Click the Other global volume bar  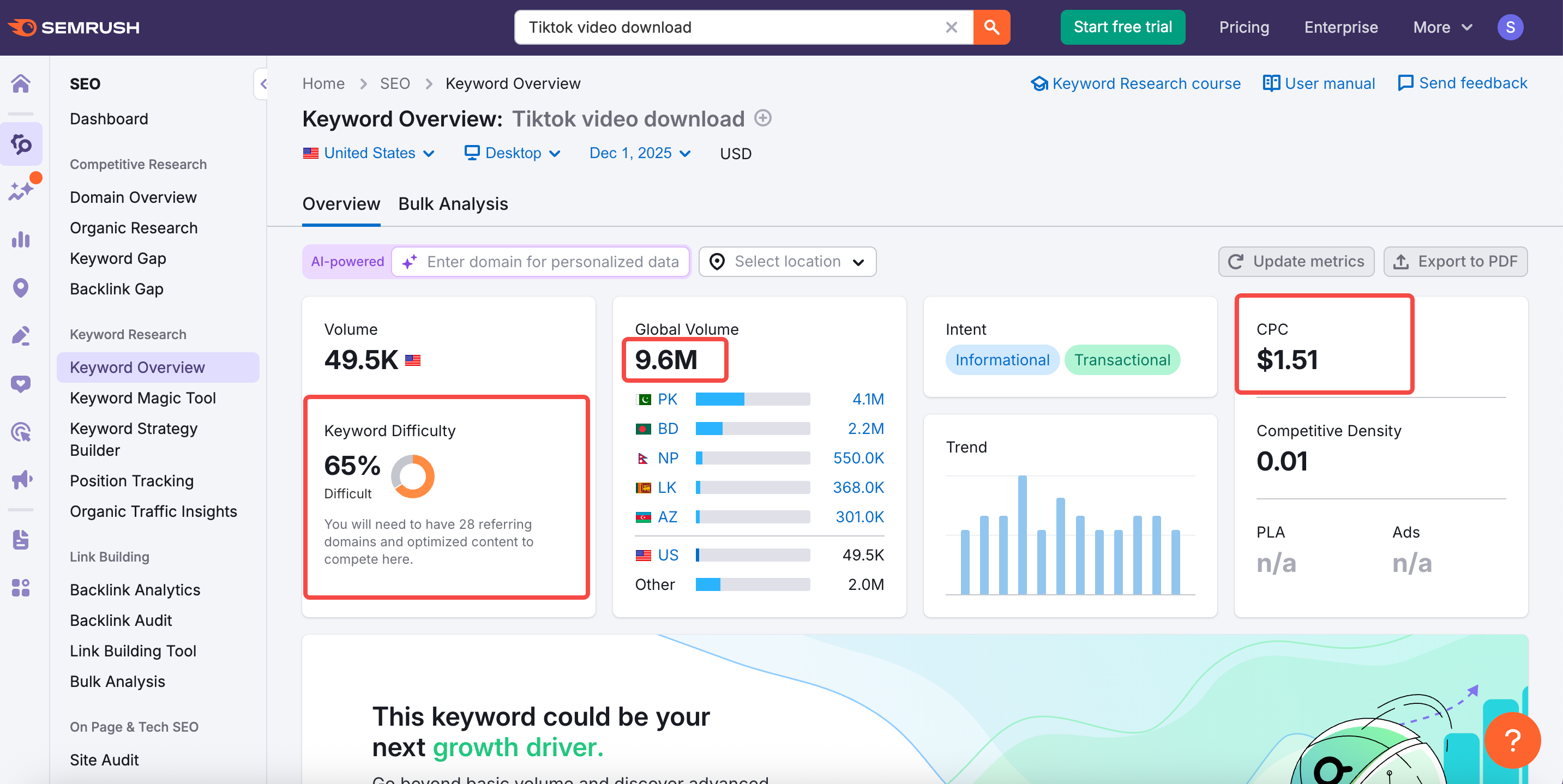[x=753, y=584]
